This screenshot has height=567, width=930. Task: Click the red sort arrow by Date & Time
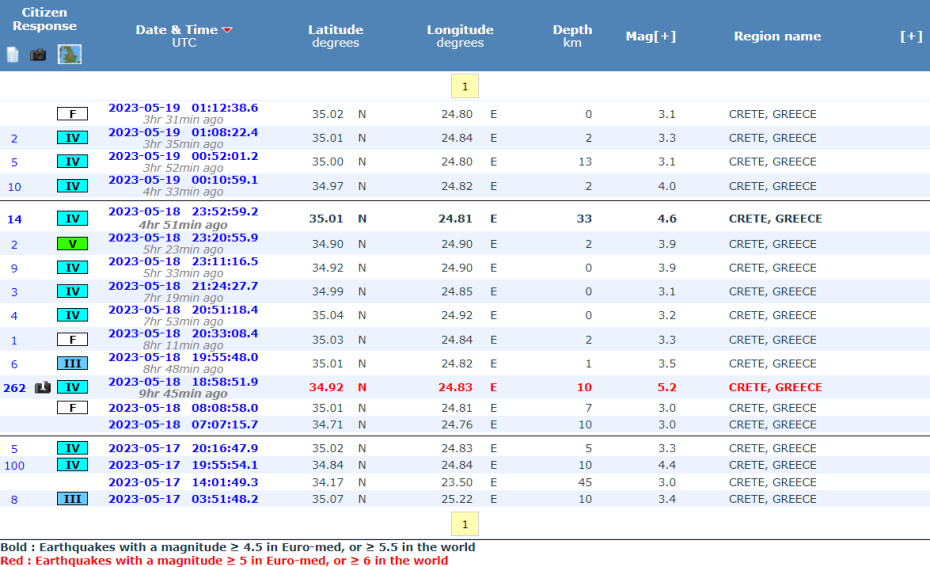click(227, 30)
